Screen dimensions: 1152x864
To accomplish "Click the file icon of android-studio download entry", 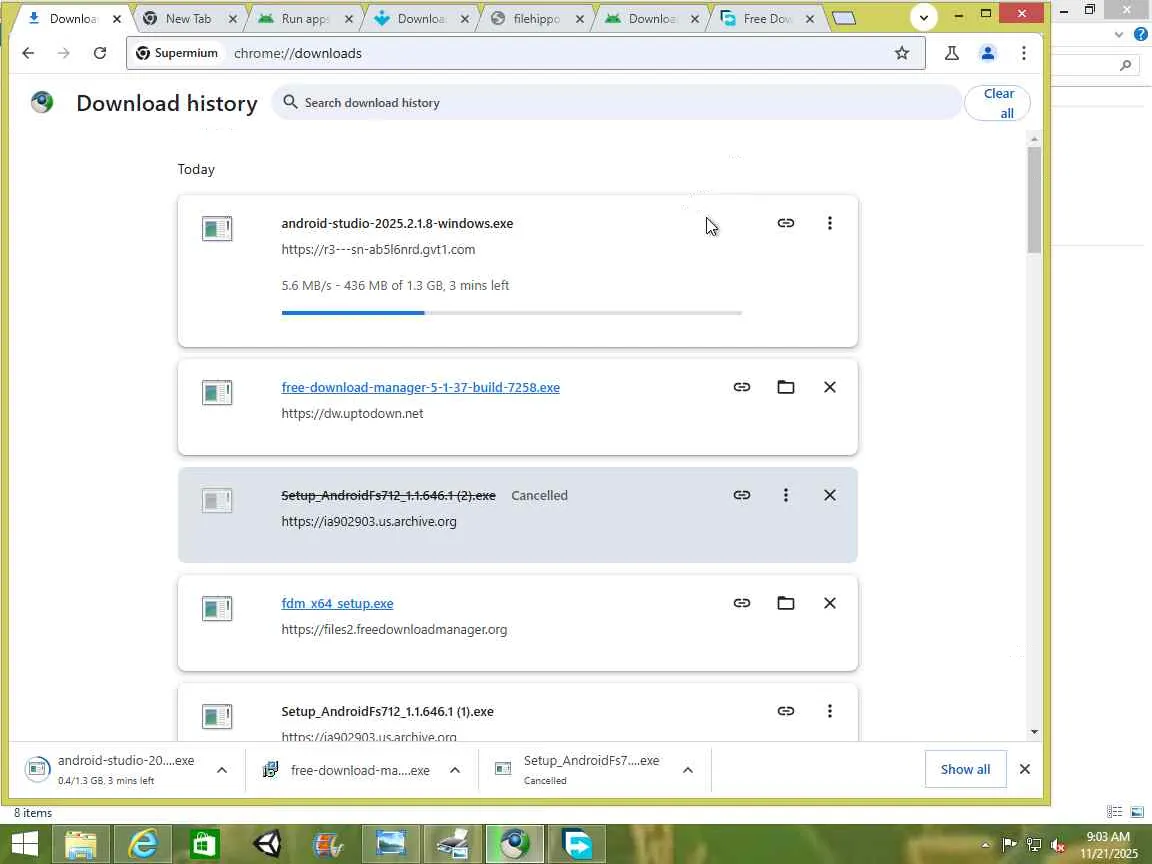I will [217, 228].
